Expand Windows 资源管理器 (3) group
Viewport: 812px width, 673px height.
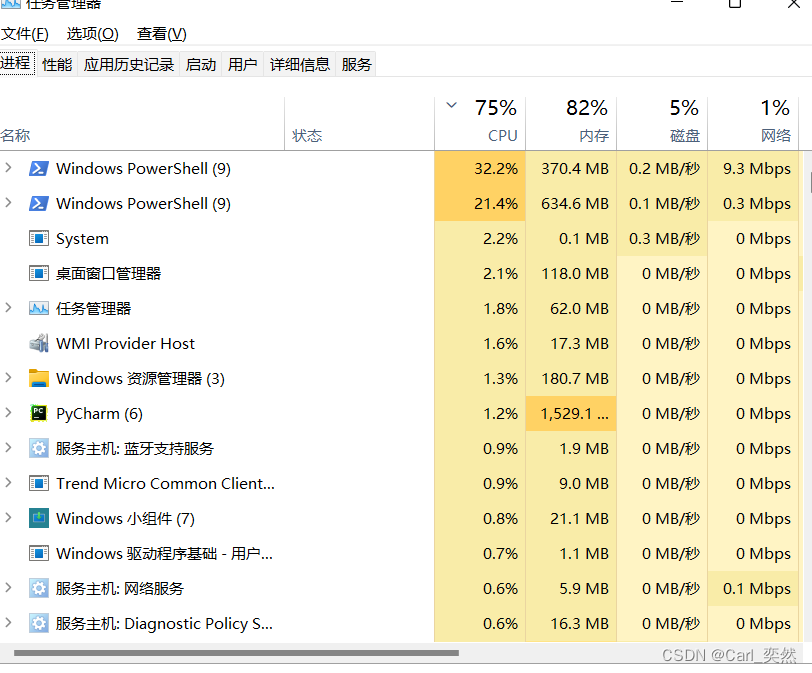[8, 378]
